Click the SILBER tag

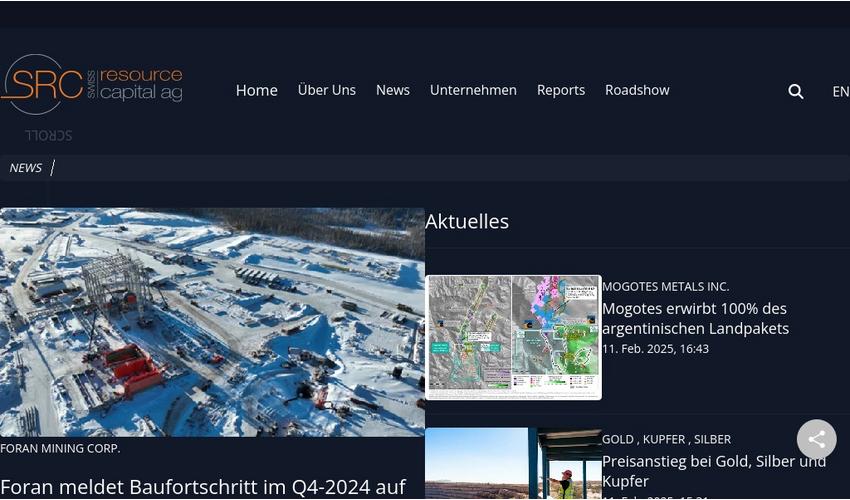point(712,439)
